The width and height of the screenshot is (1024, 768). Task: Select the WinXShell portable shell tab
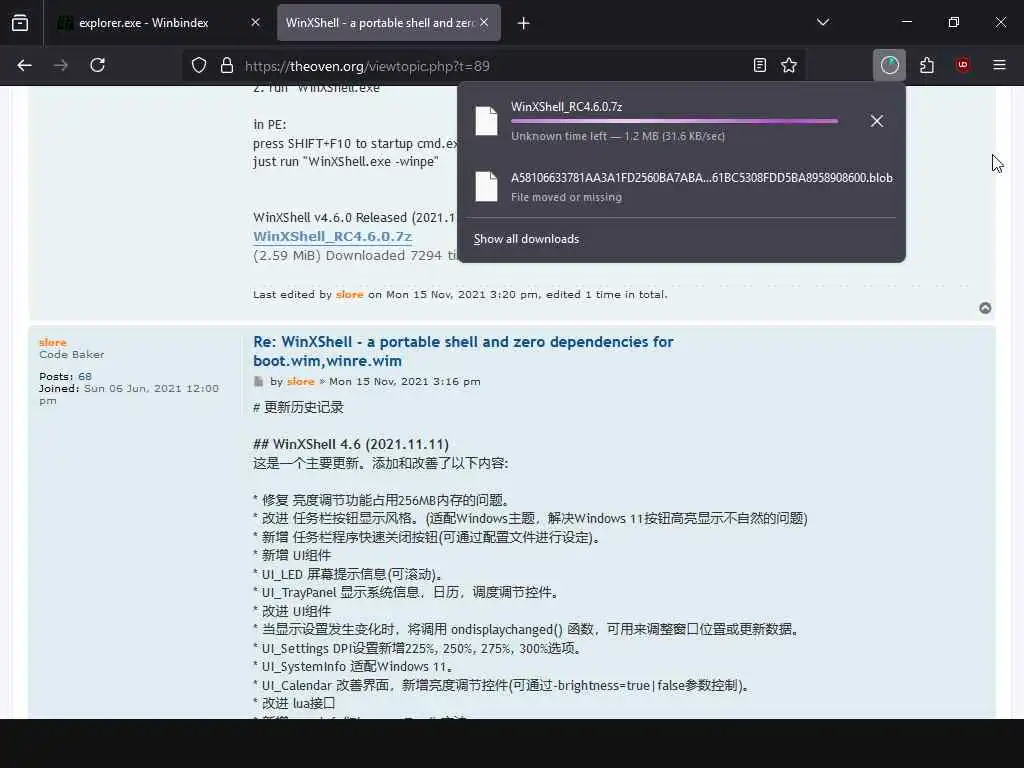tap(379, 23)
